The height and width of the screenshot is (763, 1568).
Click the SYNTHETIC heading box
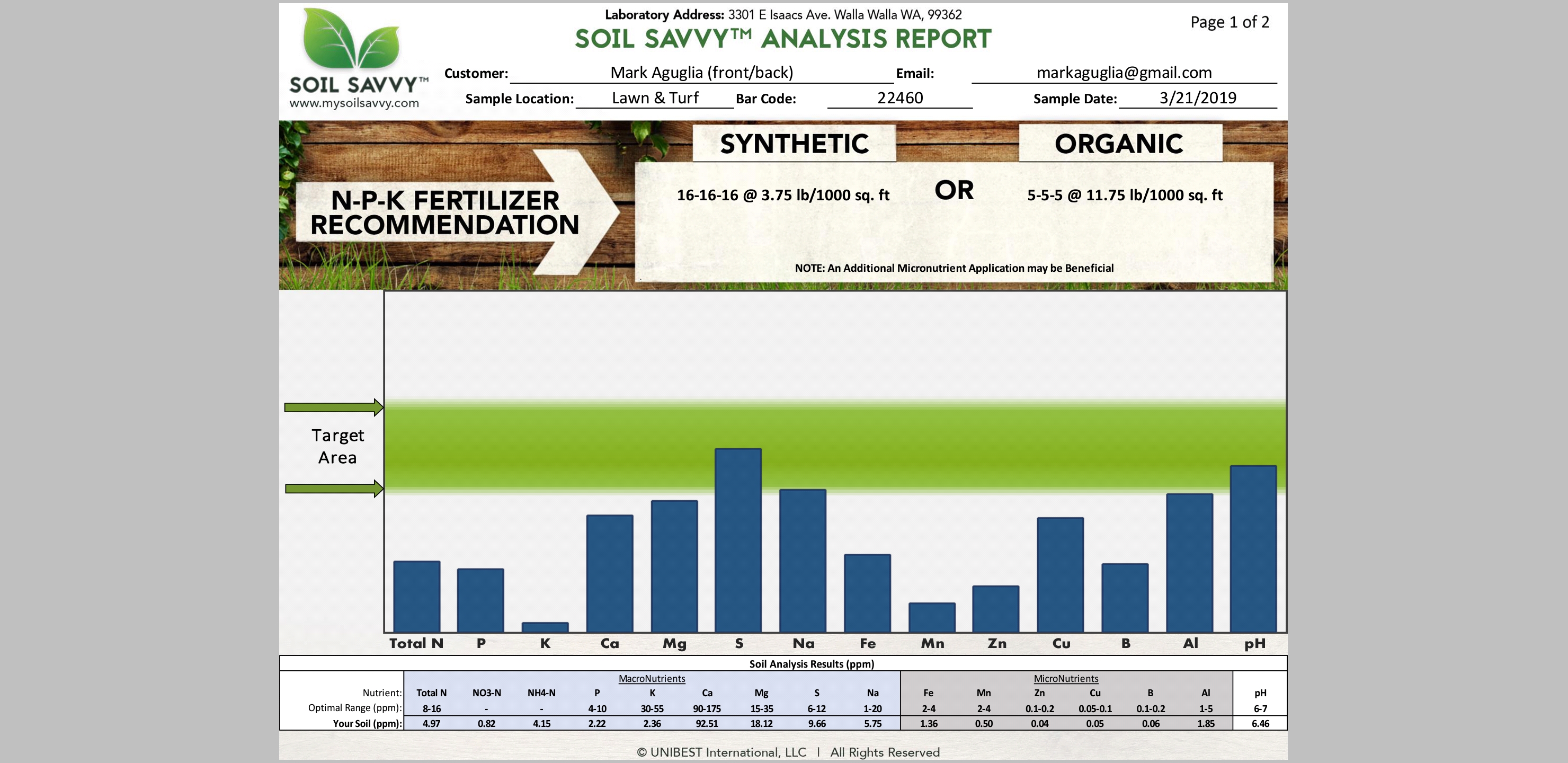pos(794,144)
